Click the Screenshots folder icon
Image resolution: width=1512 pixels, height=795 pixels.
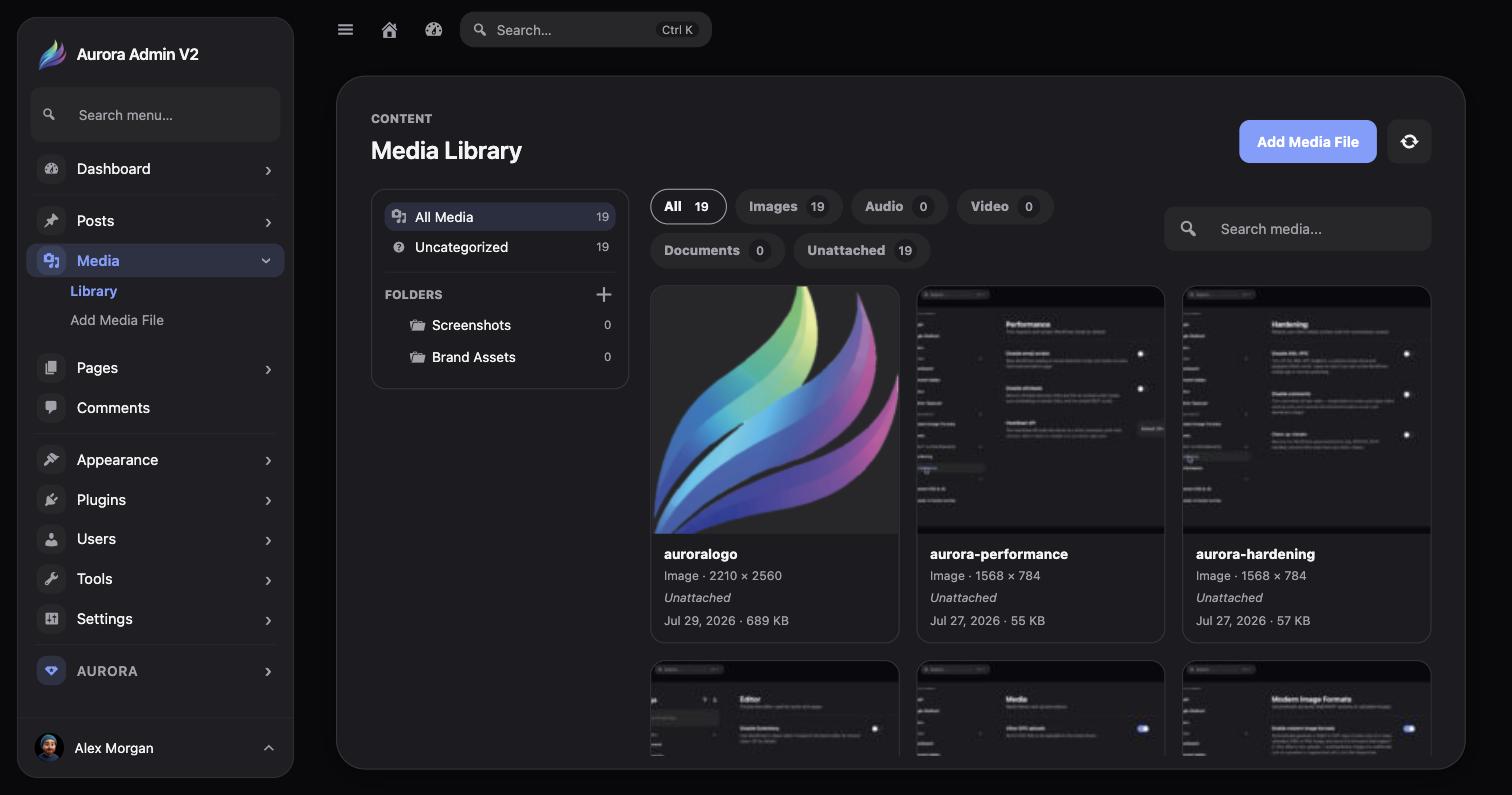(x=417, y=325)
